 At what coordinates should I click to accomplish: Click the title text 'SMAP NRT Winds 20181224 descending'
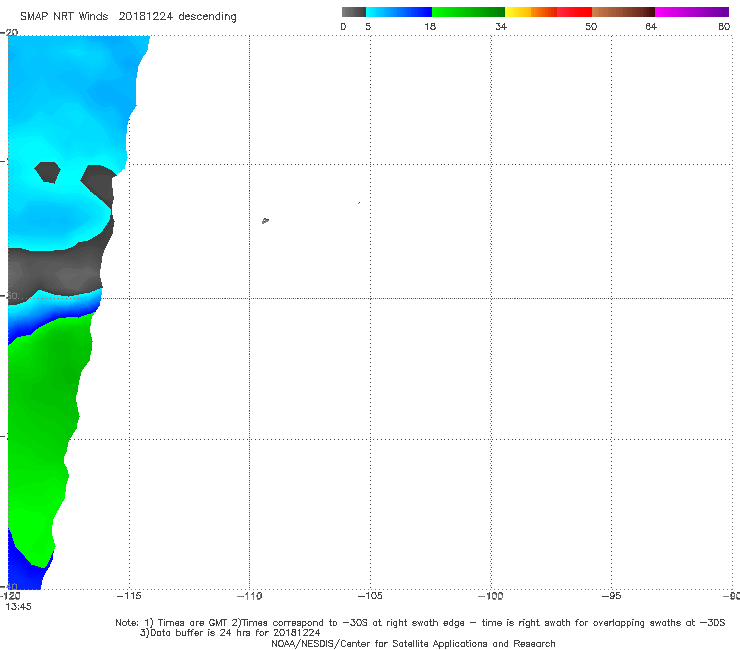tap(128, 17)
